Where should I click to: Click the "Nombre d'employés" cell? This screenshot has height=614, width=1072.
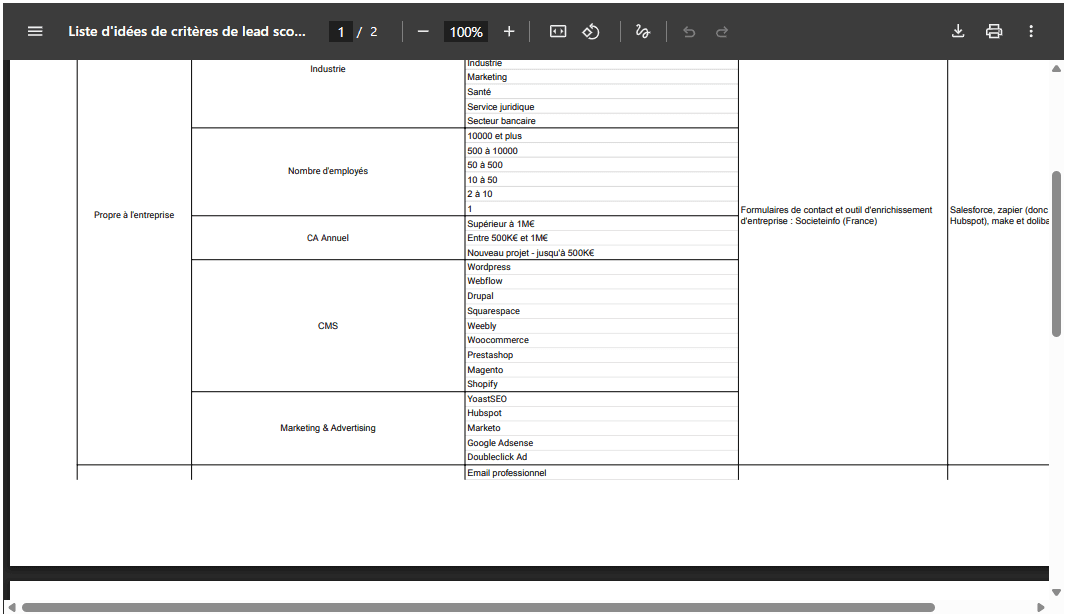(x=327, y=171)
